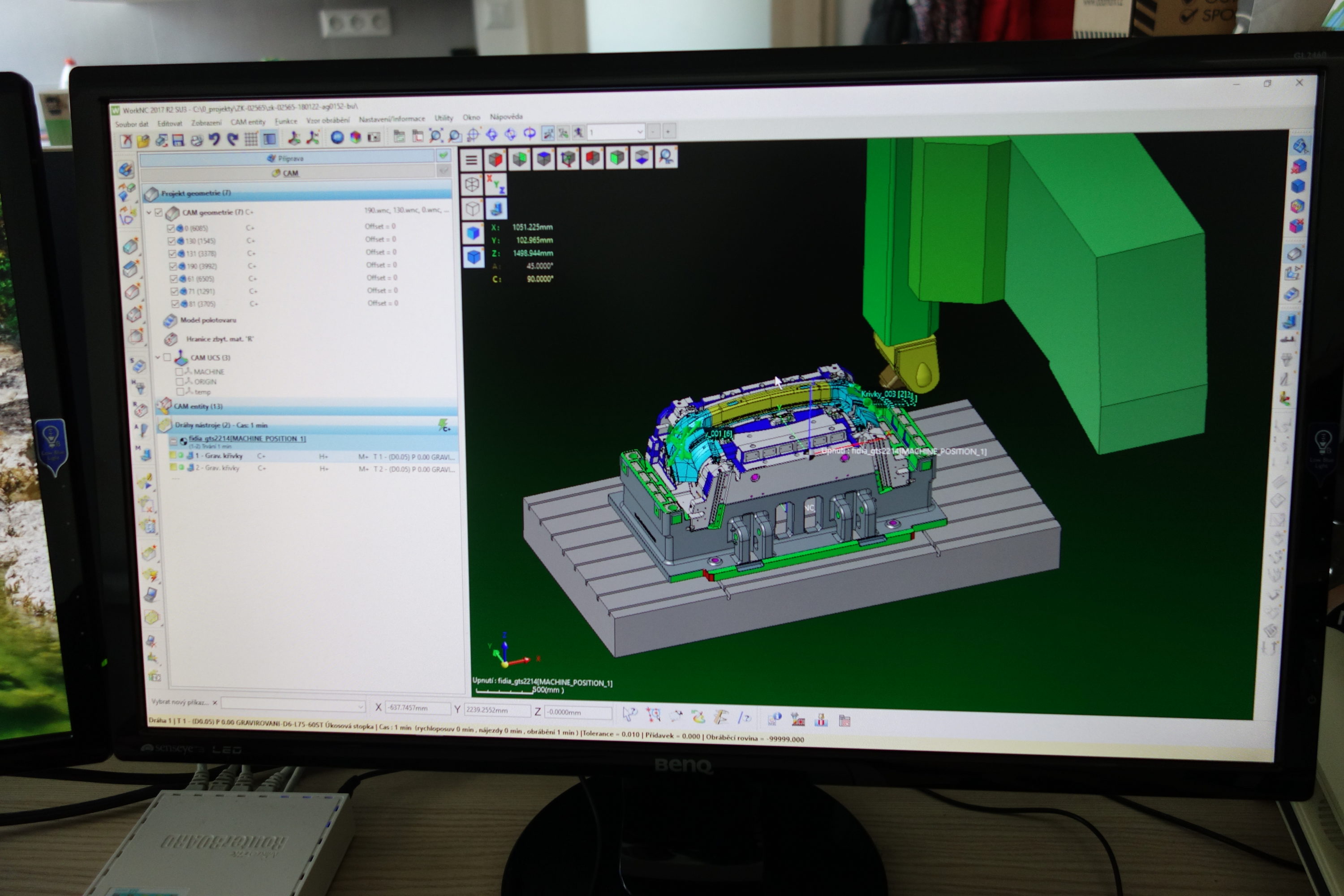This screenshot has height=896, width=1344.
Task: Collapse the CAM geometrie tree node
Action: point(149,213)
